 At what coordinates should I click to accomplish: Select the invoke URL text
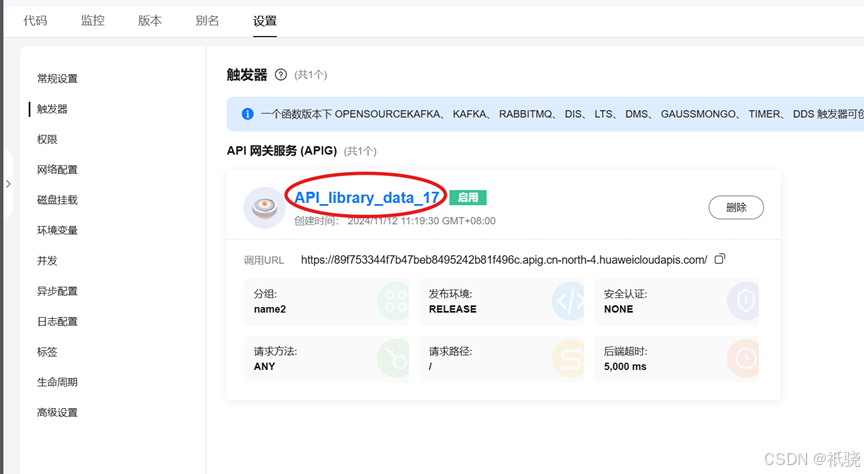[x=504, y=260]
